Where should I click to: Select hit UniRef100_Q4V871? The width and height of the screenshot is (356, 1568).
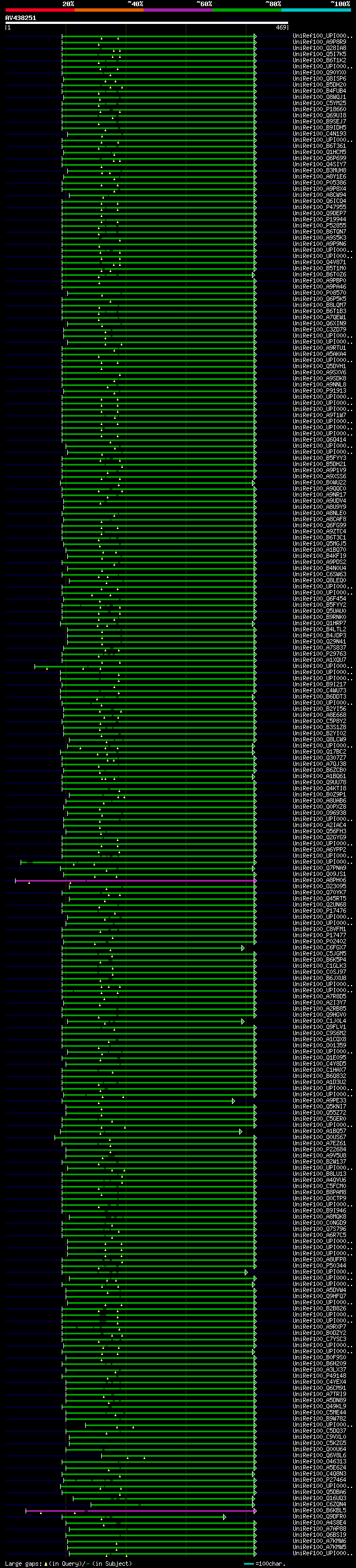click(319, 263)
